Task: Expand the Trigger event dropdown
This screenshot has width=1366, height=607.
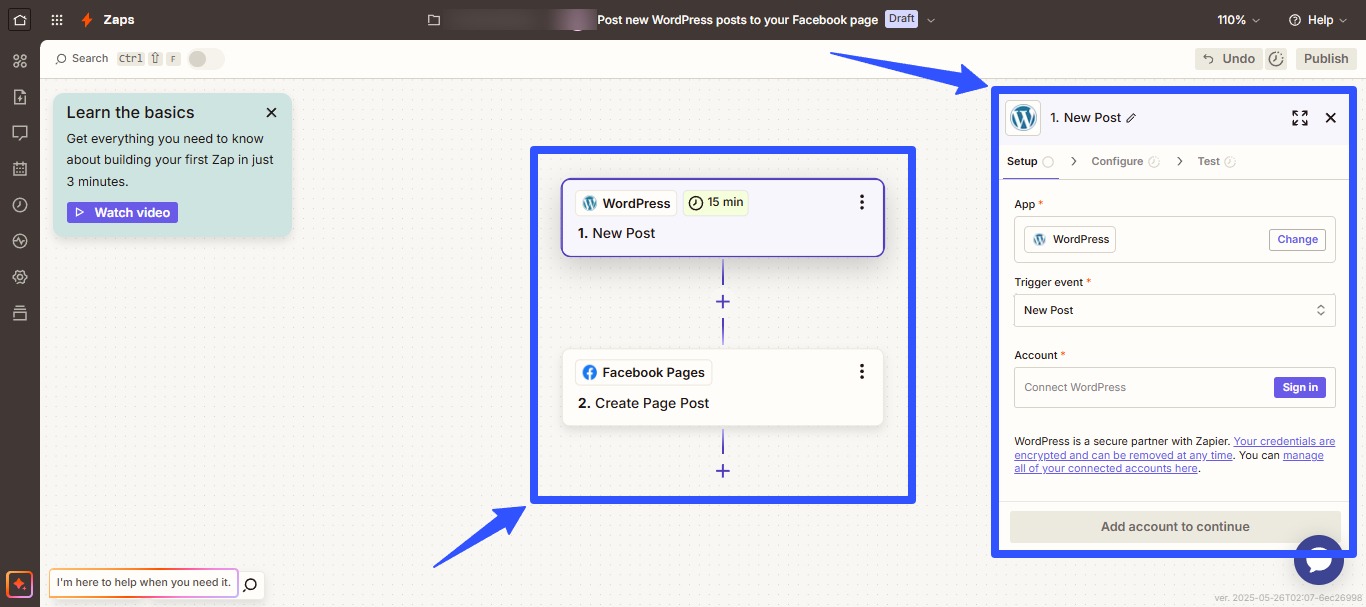Action: 1174,310
